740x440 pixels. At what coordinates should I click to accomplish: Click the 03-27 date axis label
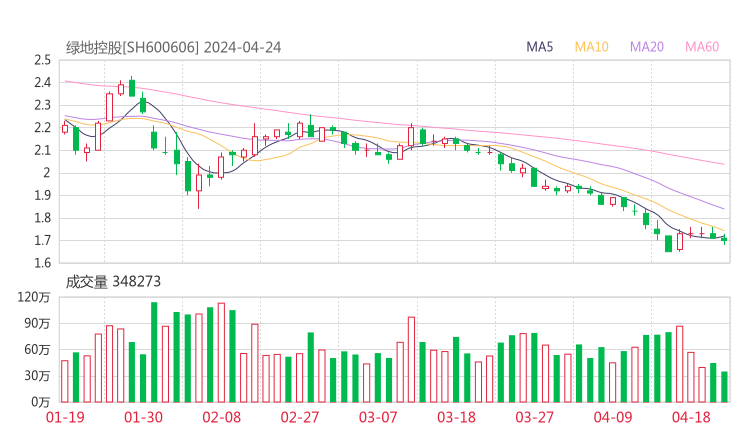[x=534, y=417]
